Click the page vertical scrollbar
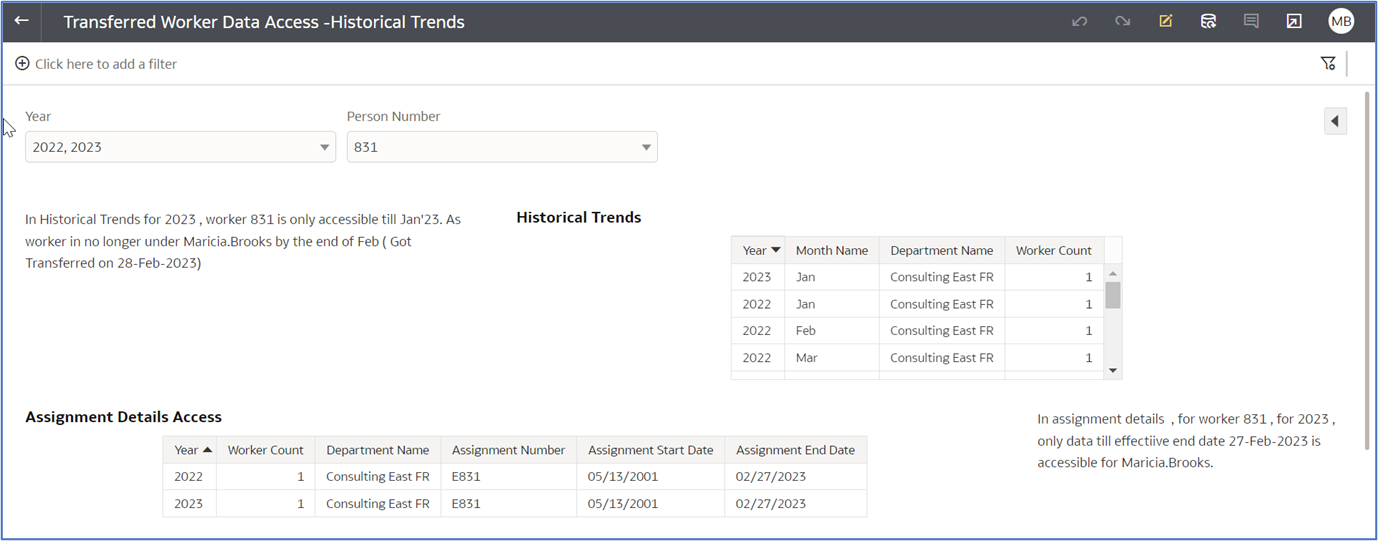Screen dimensions: 1378x541 pos(1367,270)
